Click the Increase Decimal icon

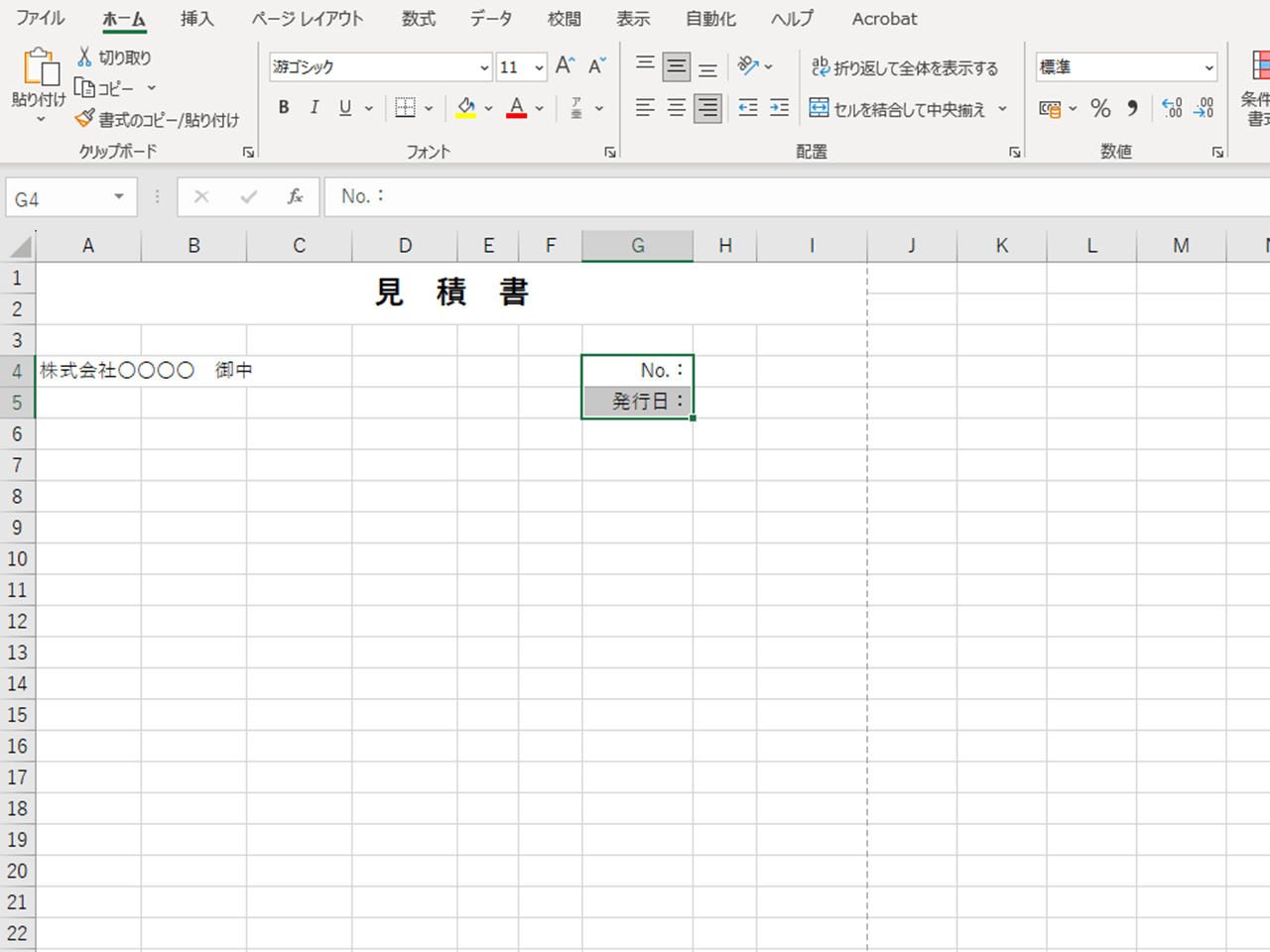(x=1172, y=108)
